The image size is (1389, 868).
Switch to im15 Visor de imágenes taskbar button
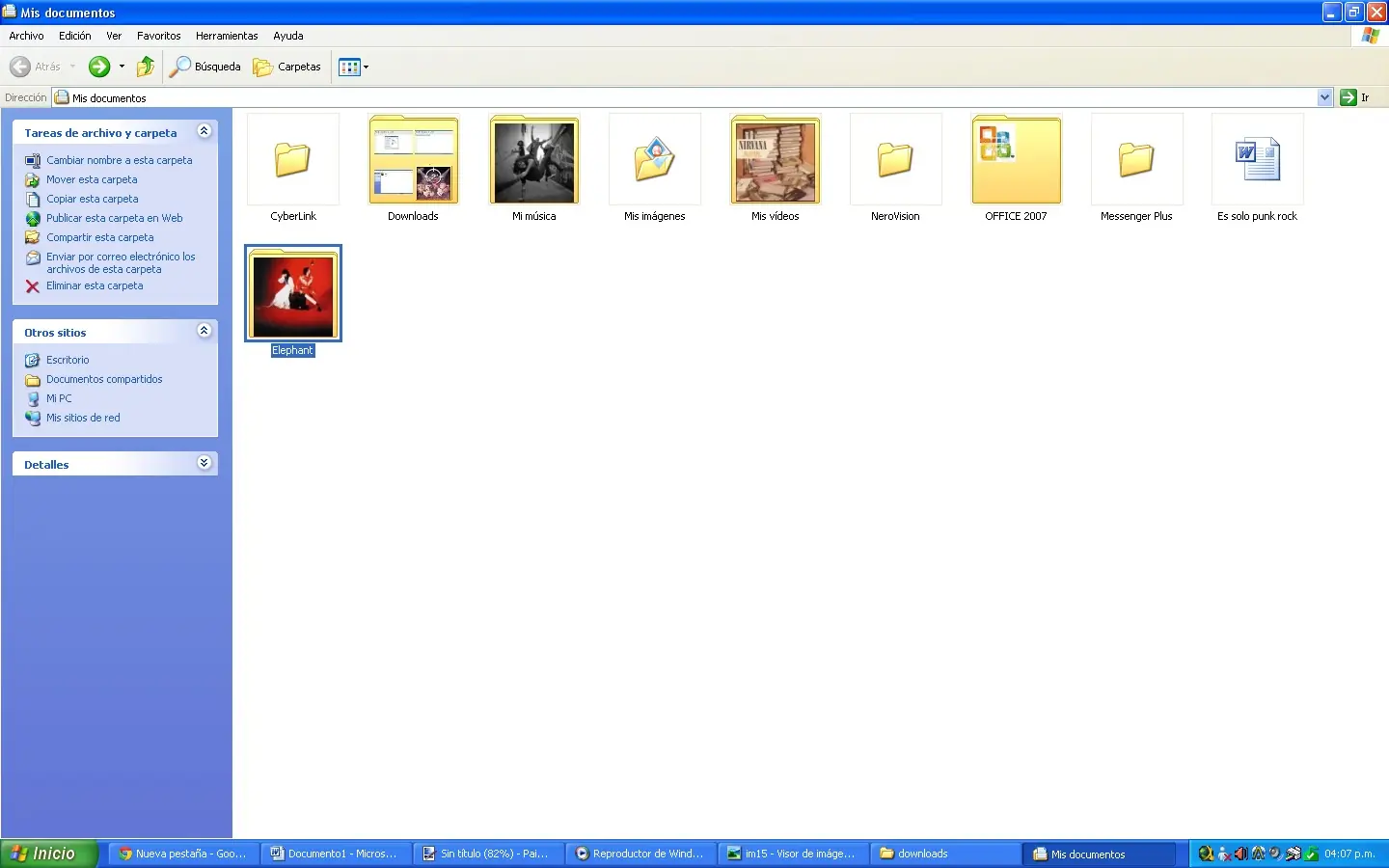point(793,854)
